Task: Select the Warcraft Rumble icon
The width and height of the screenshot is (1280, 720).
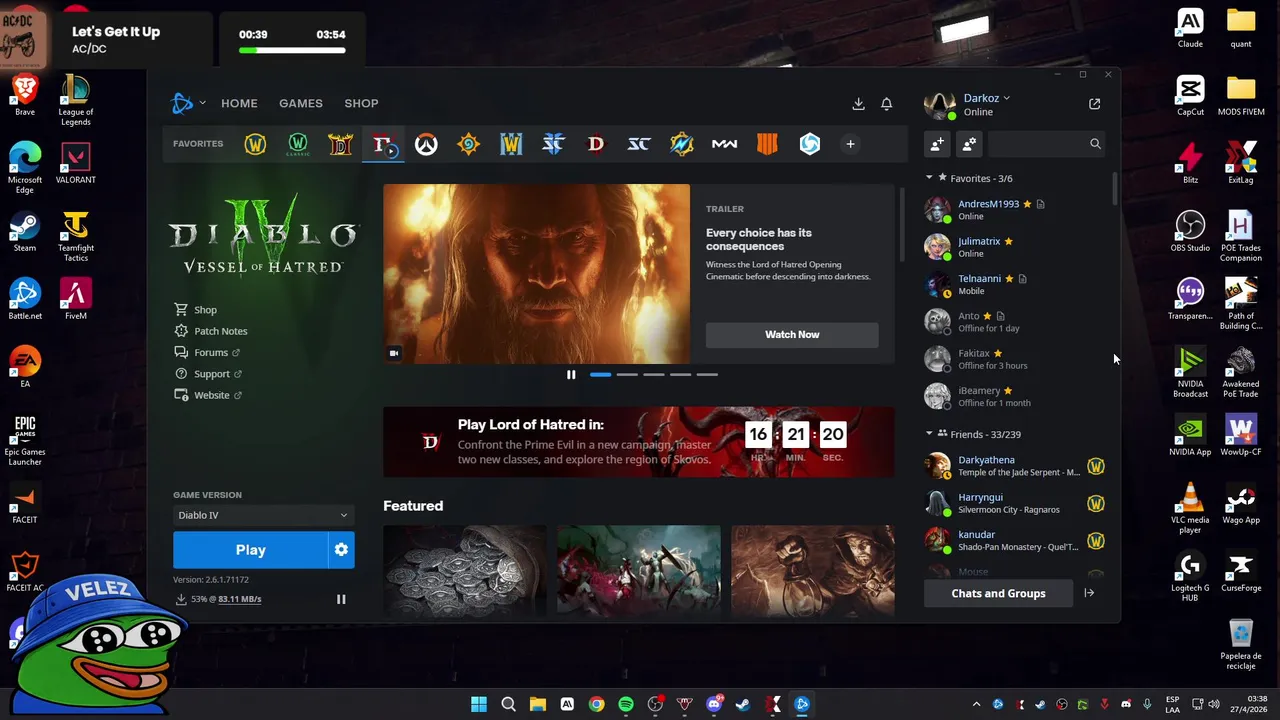Action: point(682,144)
